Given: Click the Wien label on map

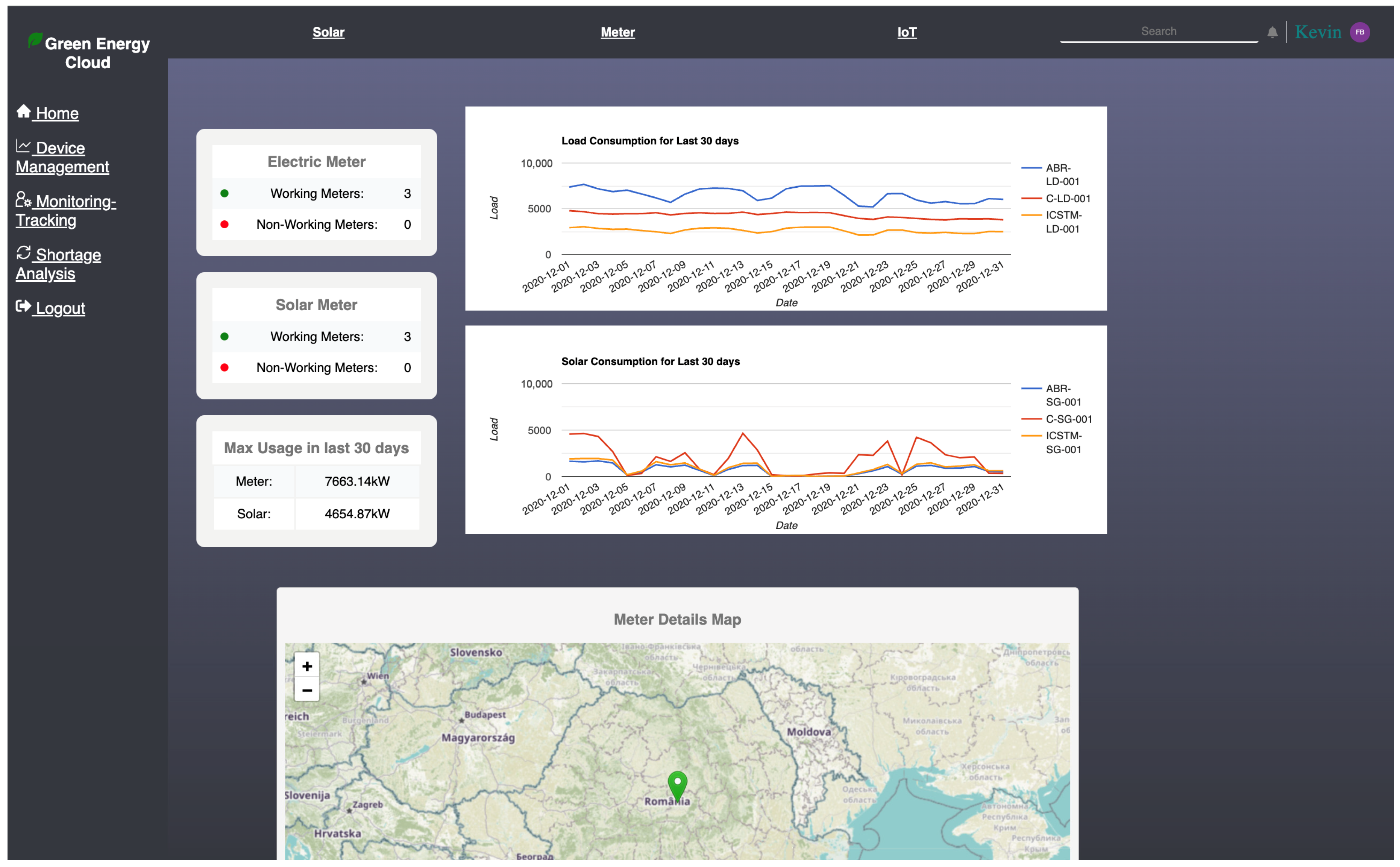Looking at the screenshot, I should pos(378,676).
